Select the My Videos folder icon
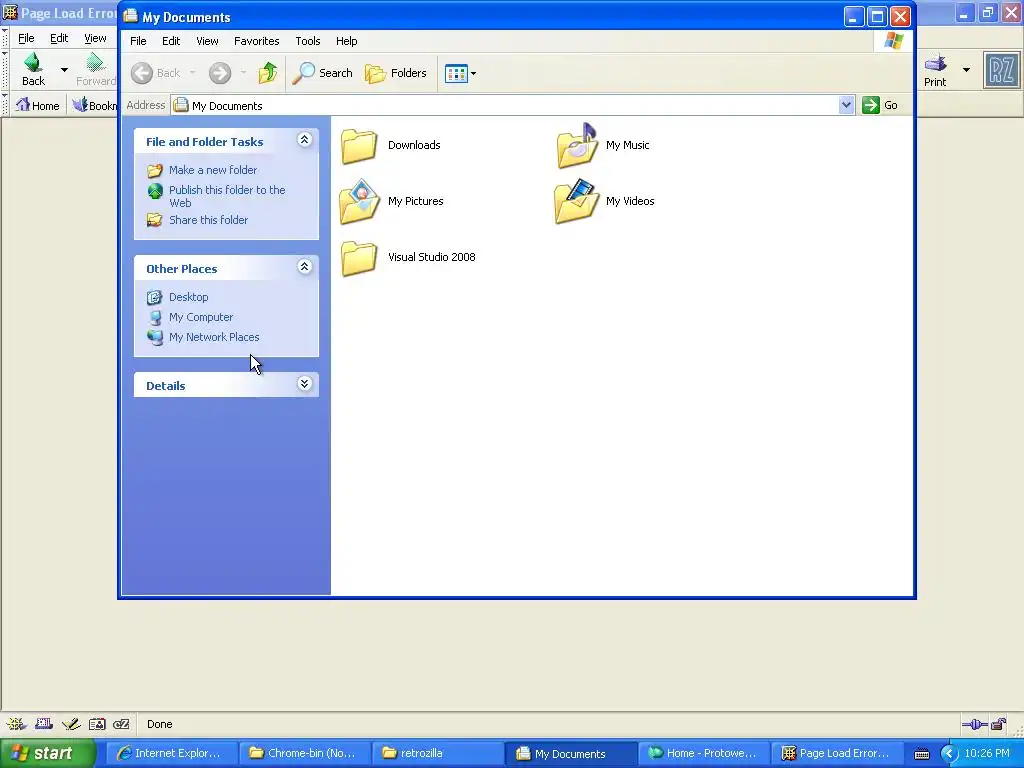The width and height of the screenshot is (1024, 768). [577, 202]
